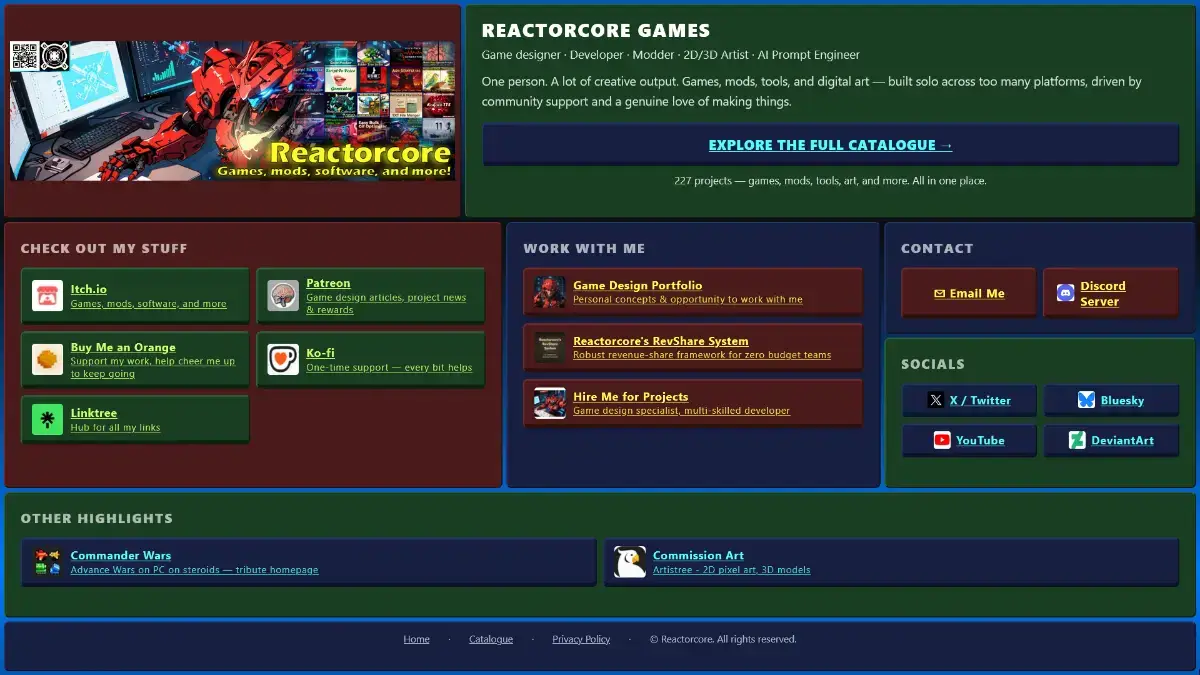Screen dimensions: 1200x675
Task: Go to Catalogue in the footer
Action: point(491,639)
